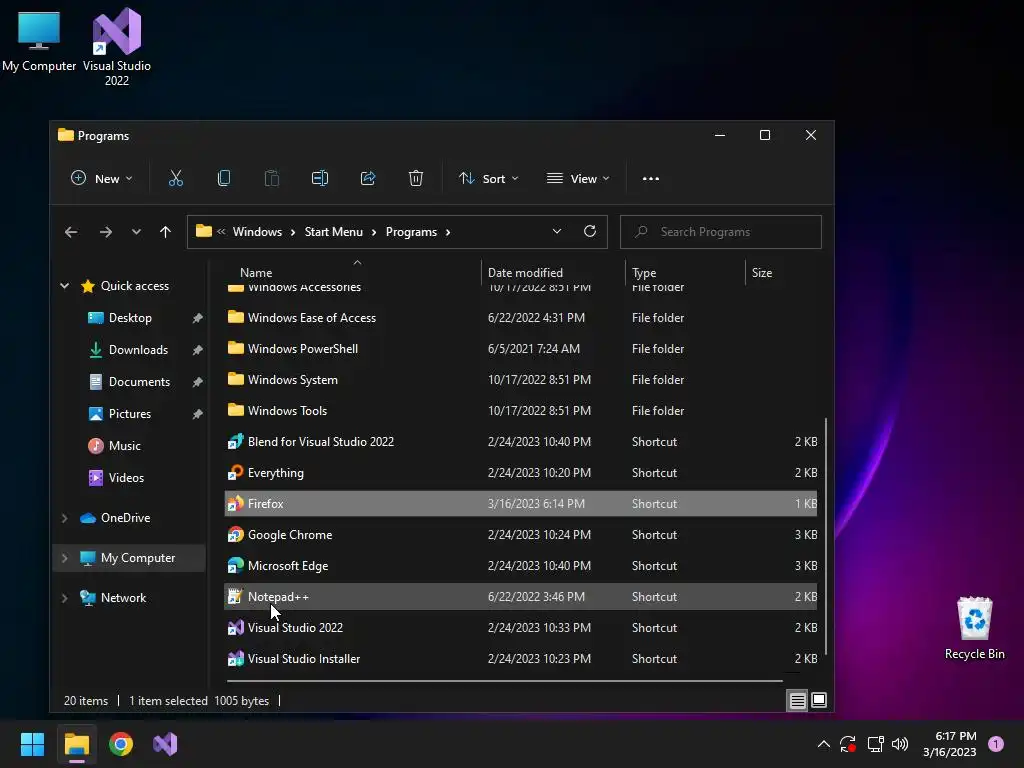This screenshot has width=1024, height=768.
Task: Expand the address bar history dropdown
Action: tap(556, 231)
